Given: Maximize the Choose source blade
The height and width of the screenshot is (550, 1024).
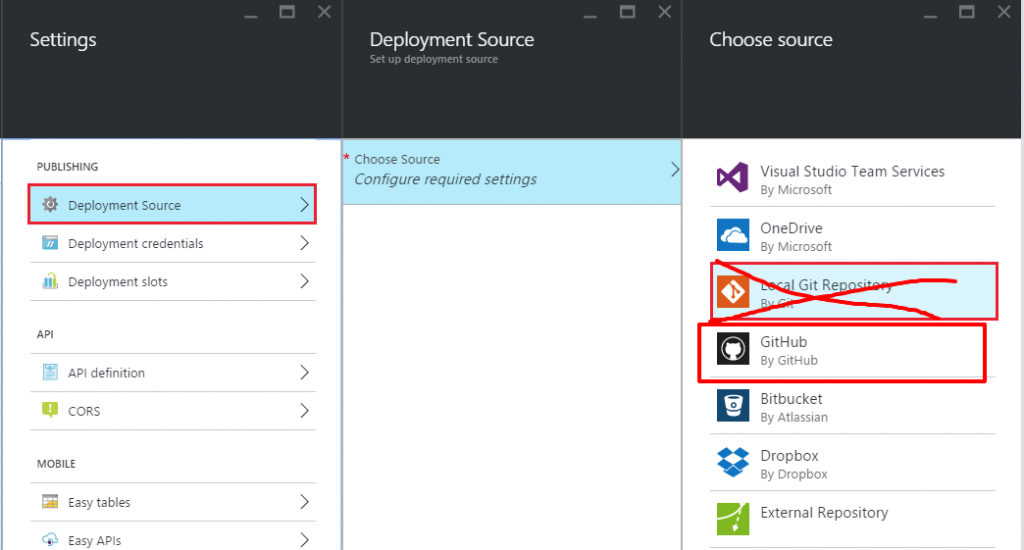Looking at the screenshot, I should point(967,12).
